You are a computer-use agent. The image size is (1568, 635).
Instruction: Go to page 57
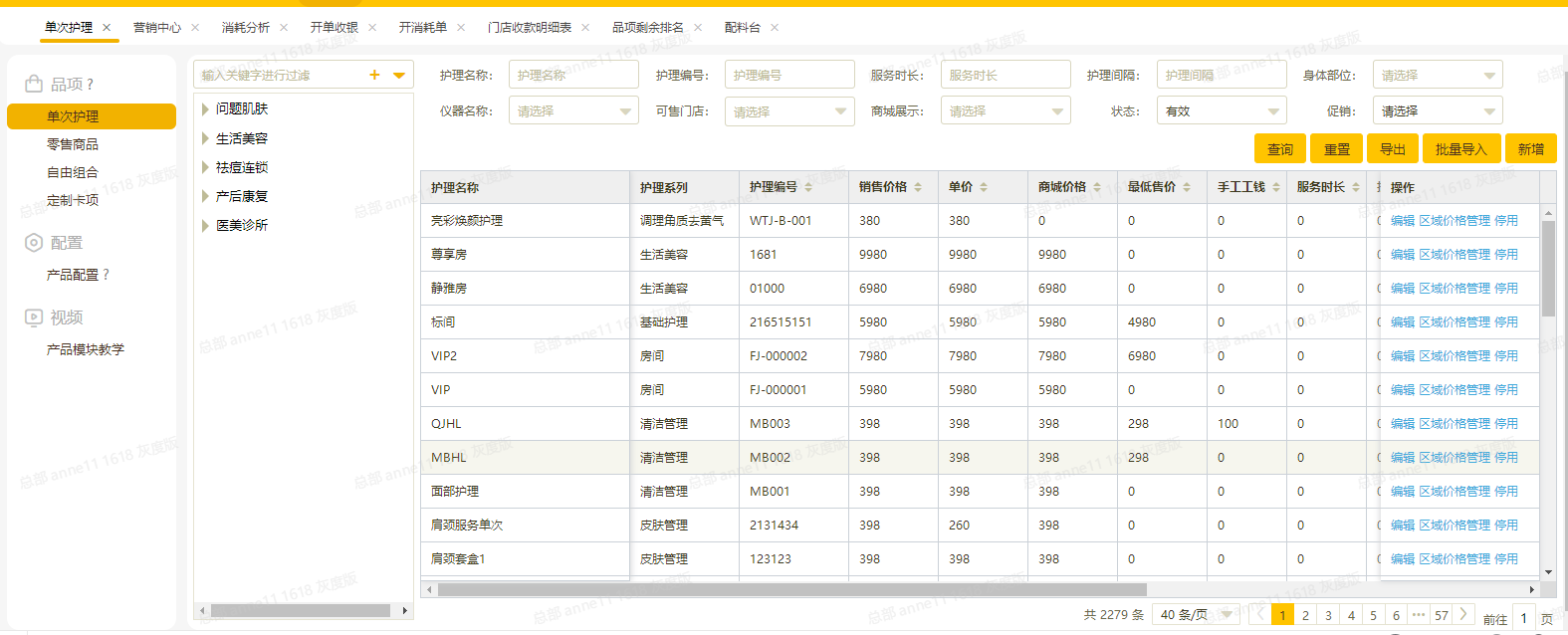1441,614
